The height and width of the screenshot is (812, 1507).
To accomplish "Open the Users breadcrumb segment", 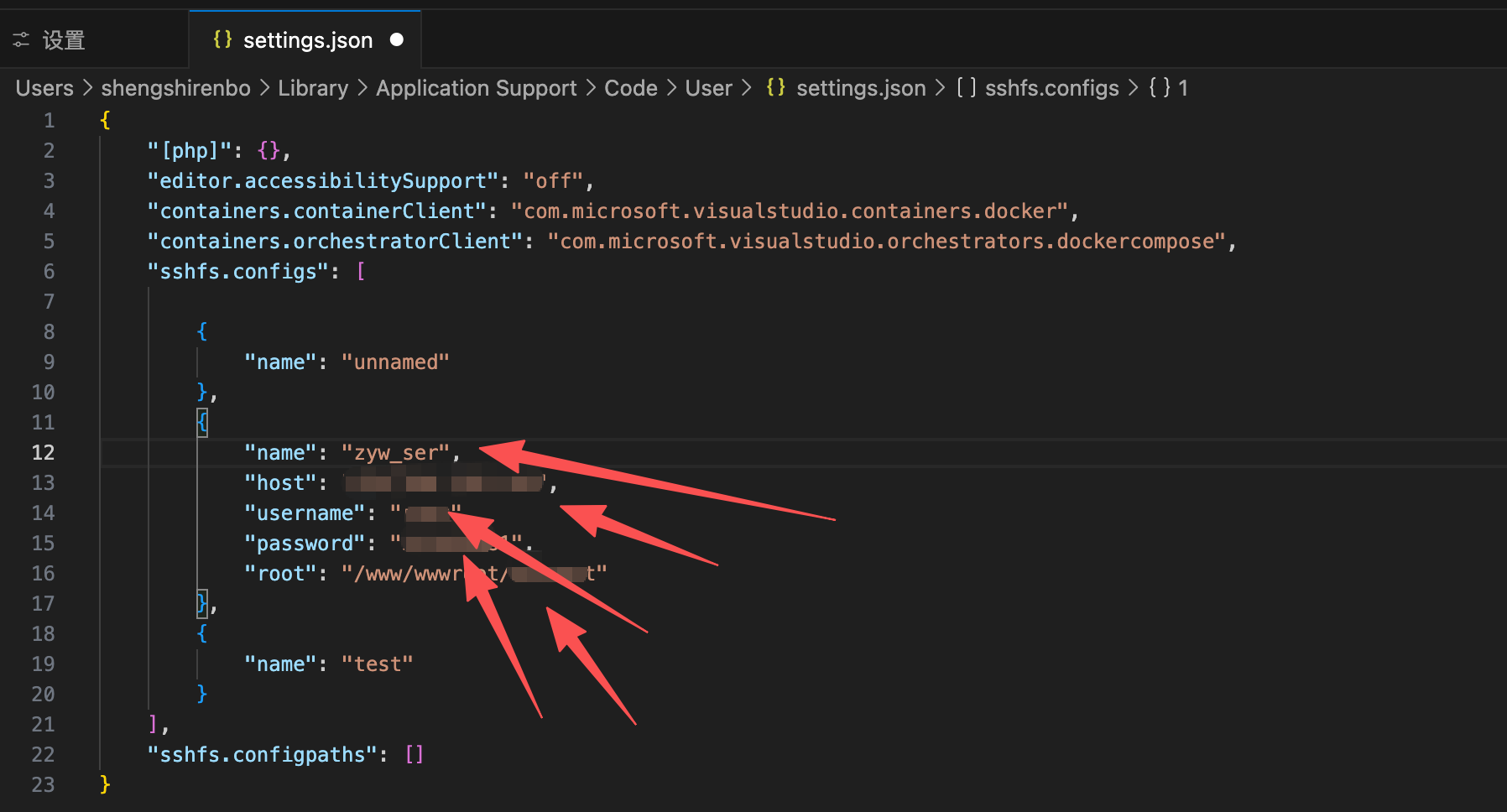I will [44, 88].
